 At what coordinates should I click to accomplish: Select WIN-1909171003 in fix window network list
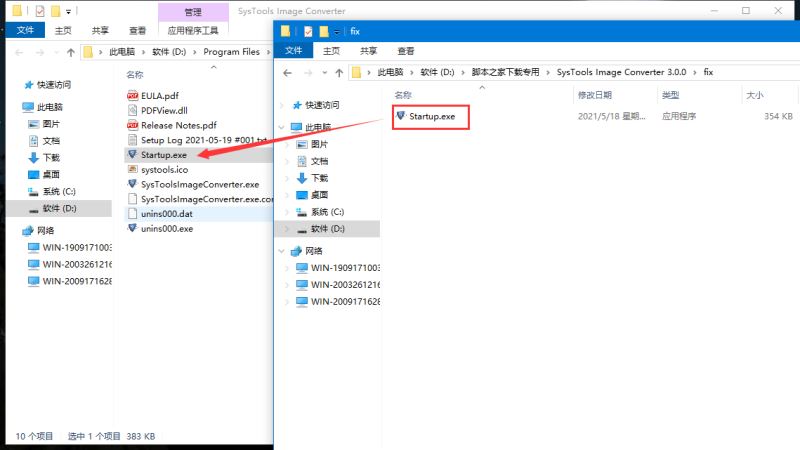point(345,267)
